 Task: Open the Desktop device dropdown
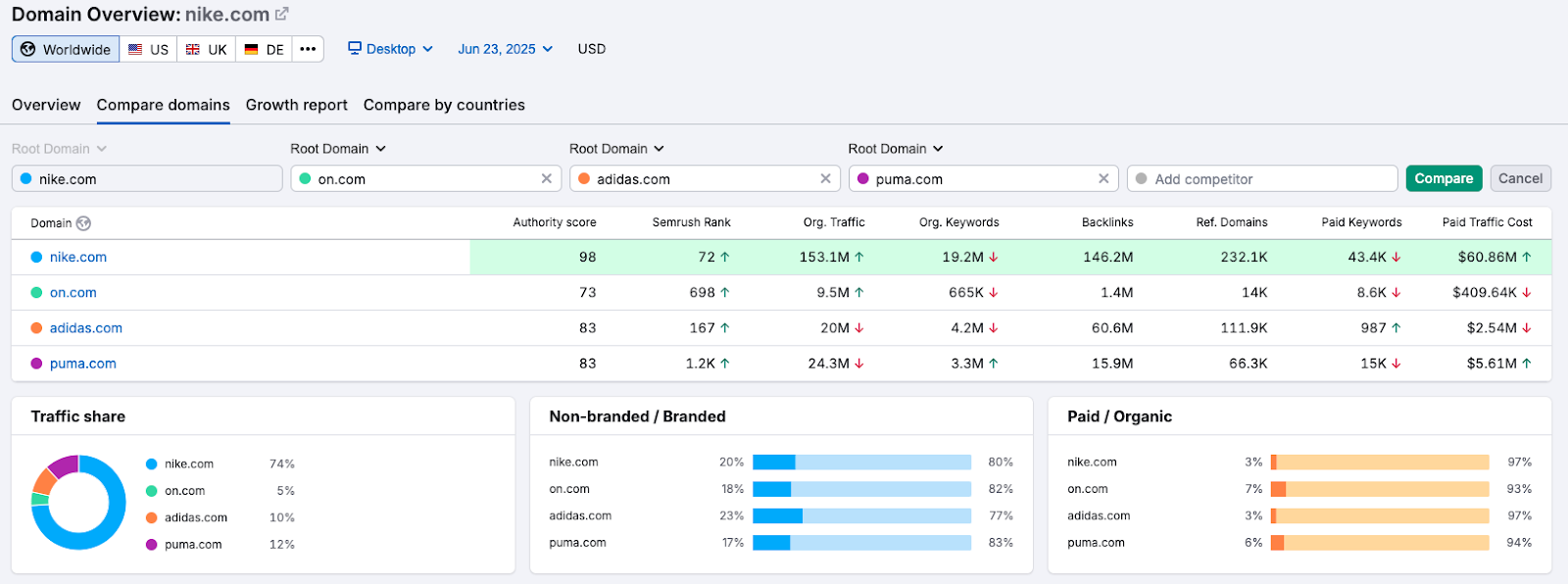(x=391, y=49)
